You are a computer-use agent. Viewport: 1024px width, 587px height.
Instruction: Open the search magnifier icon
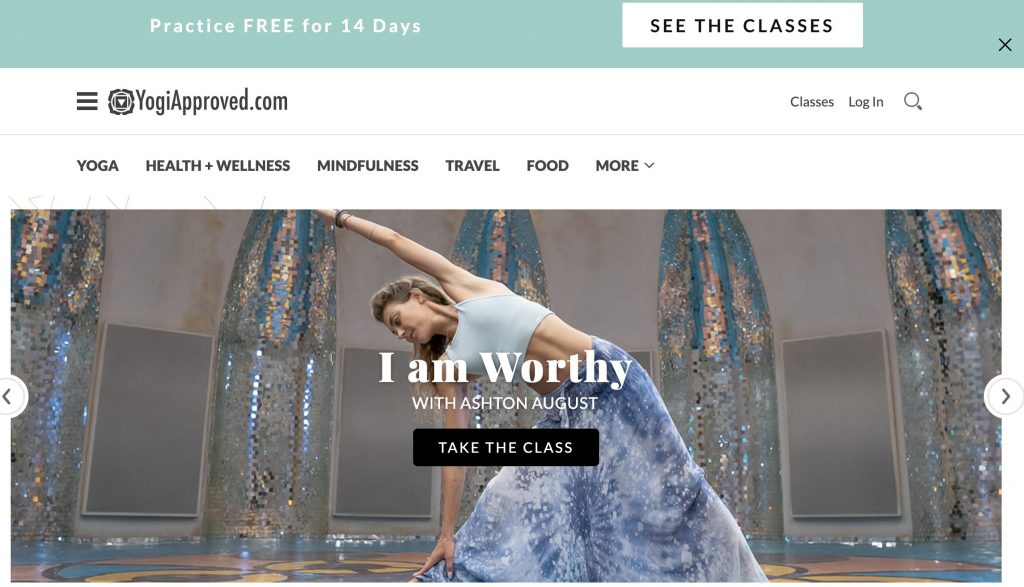(x=912, y=101)
